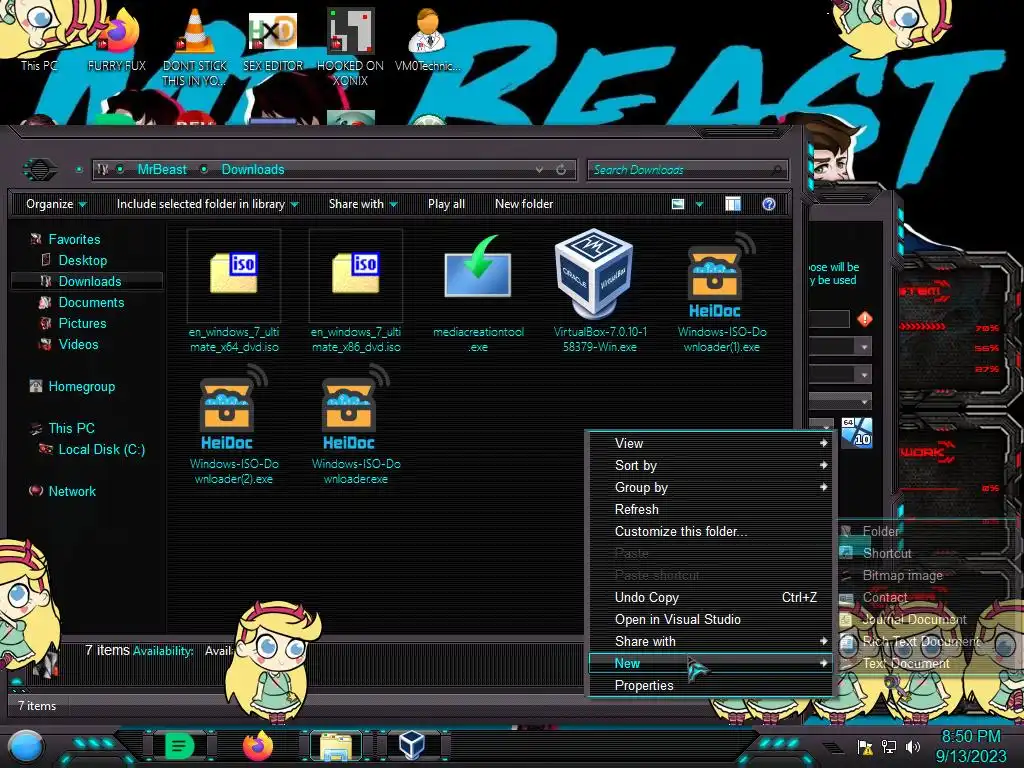
Task: Click New folder toolbar button
Action: [524, 204]
